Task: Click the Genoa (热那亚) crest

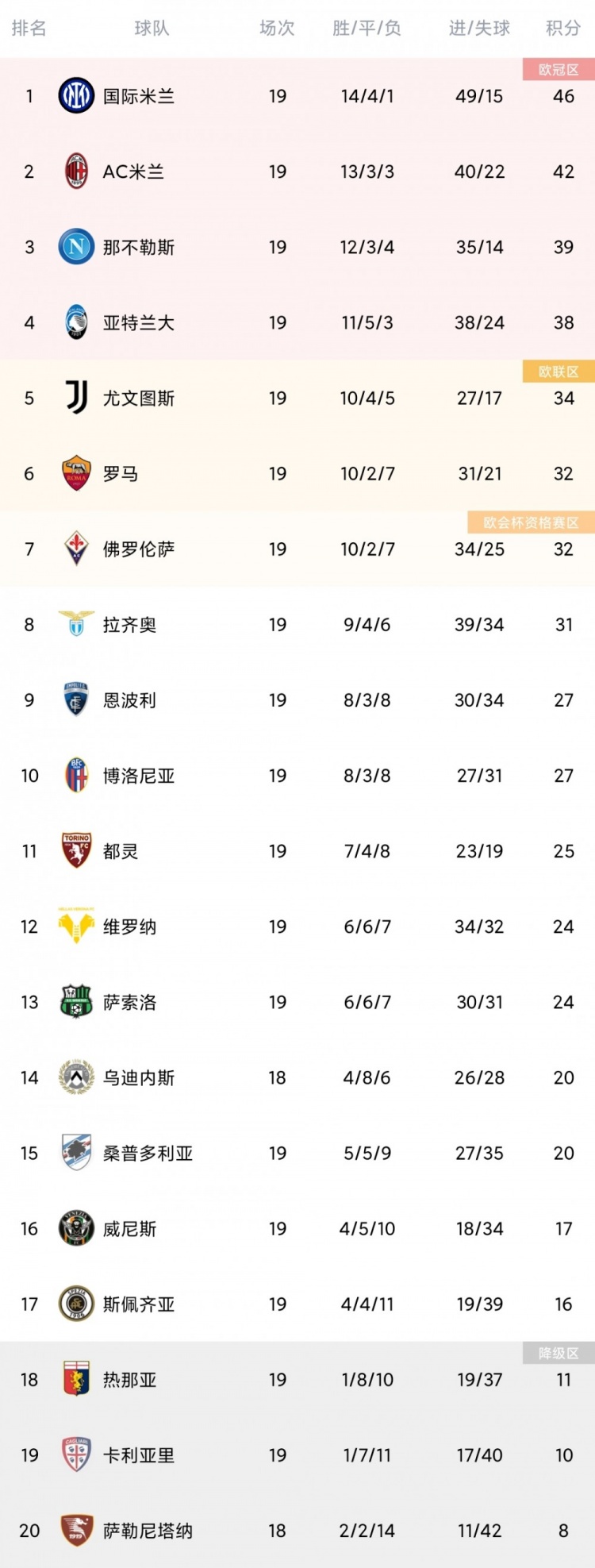Action: 76,1379
